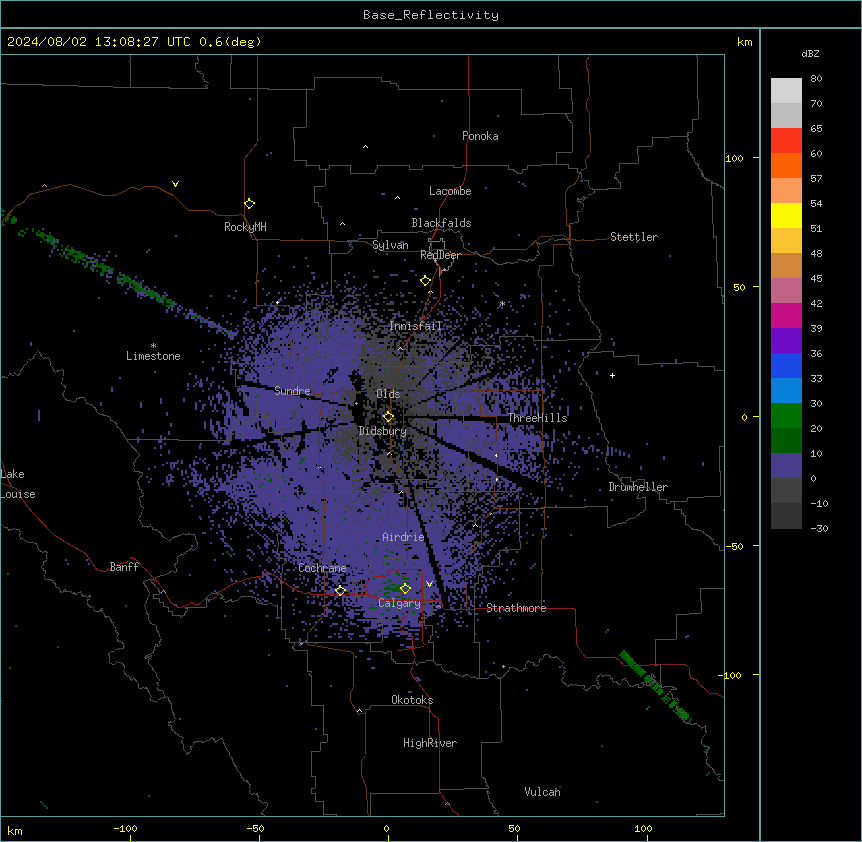Select the 2024/08/02 13:08:27 UTC timestamp

pos(99,42)
